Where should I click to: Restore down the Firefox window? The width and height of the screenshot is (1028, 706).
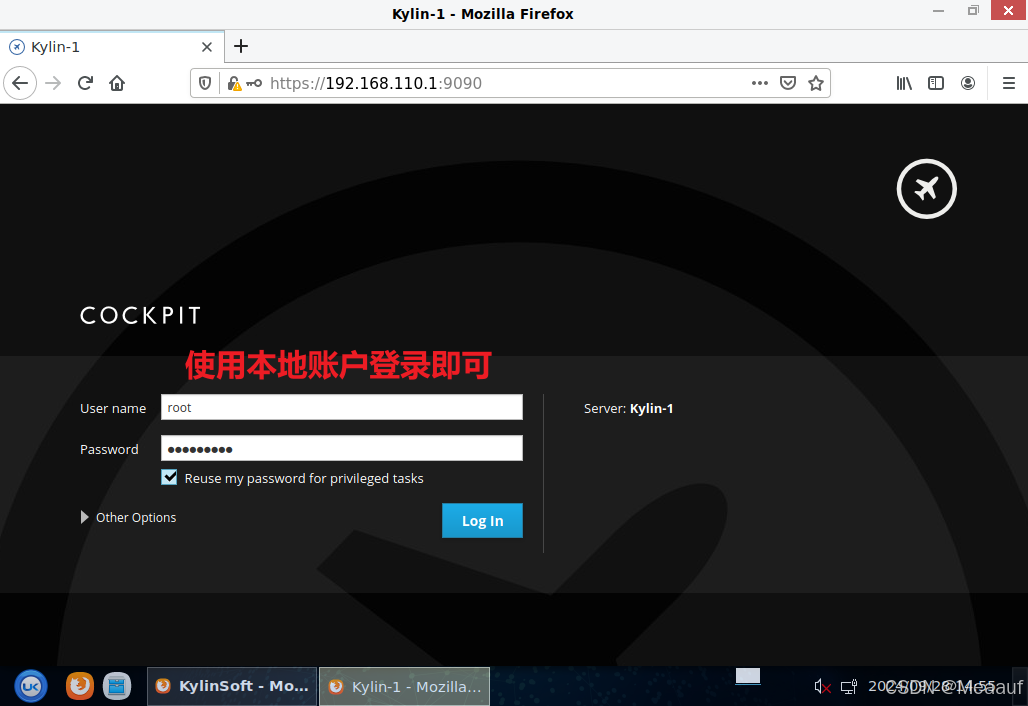tap(973, 10)
